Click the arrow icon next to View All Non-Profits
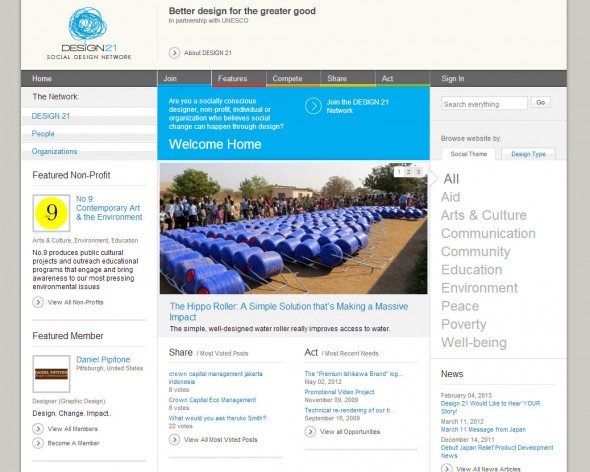 click(x=38, y=302)
